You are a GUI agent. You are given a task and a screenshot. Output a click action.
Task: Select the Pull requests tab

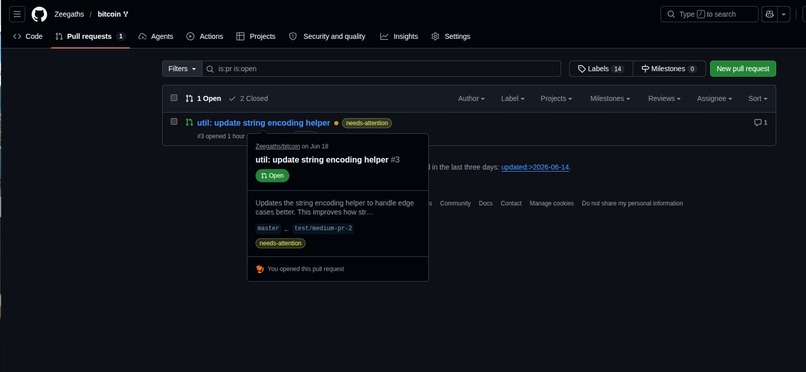coord(90,36)
